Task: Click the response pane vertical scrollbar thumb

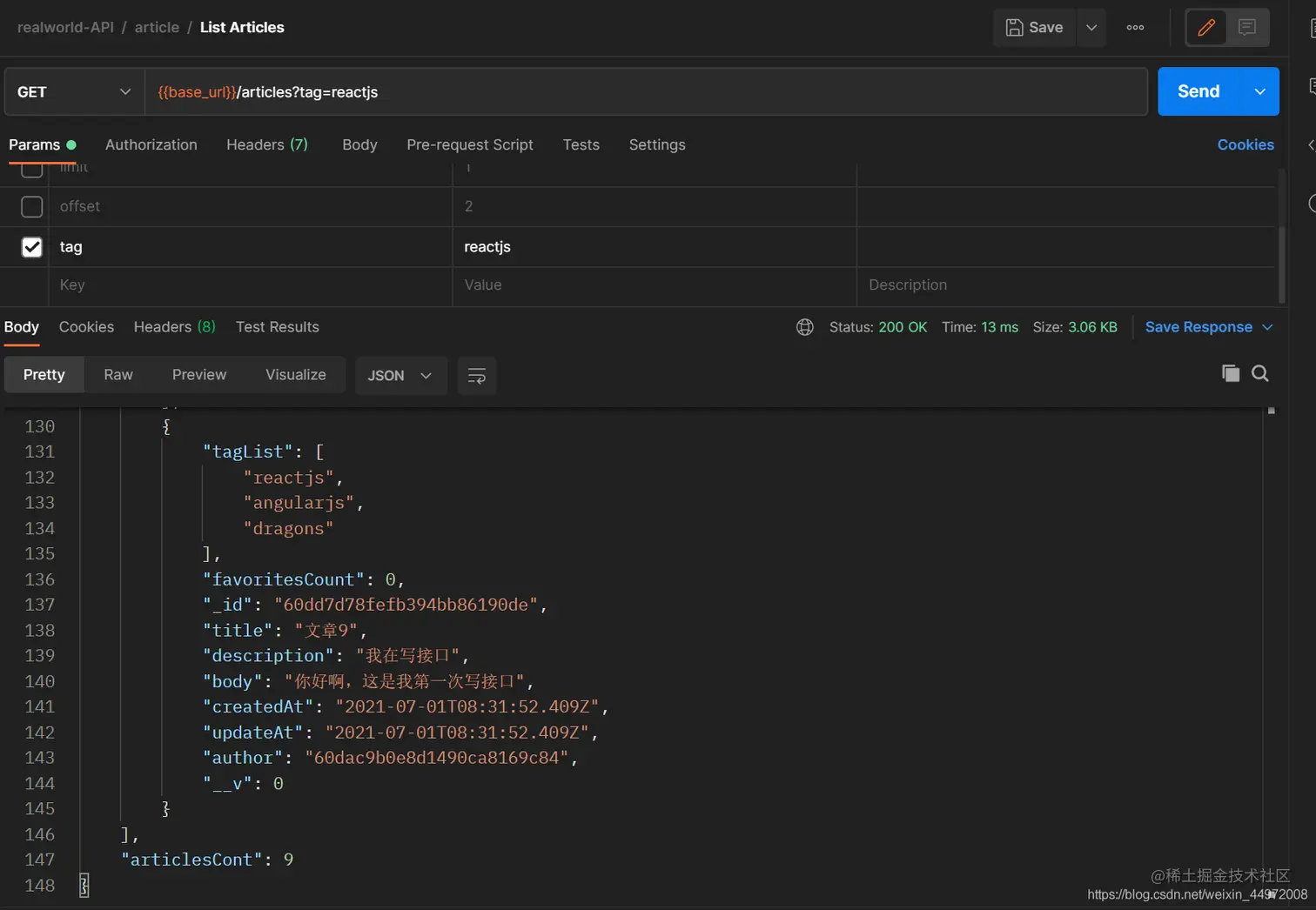Action: (x=1271, y=410)
